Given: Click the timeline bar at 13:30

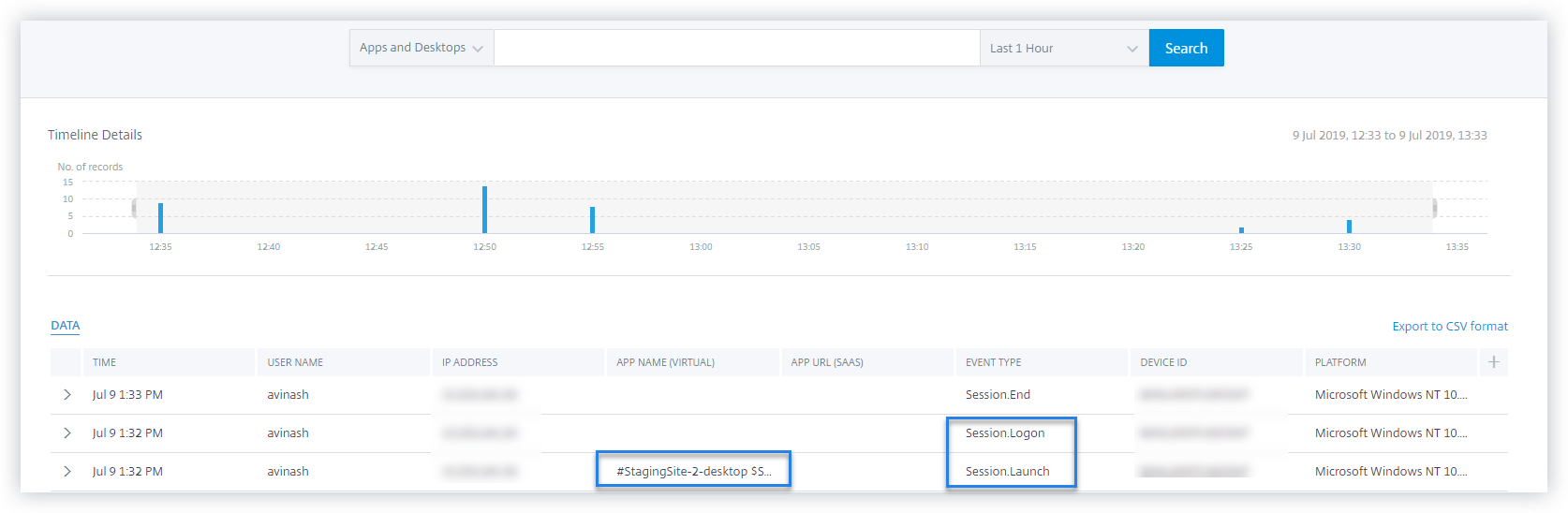Looking at the screenshot, I should click(x=1349, y=227).
